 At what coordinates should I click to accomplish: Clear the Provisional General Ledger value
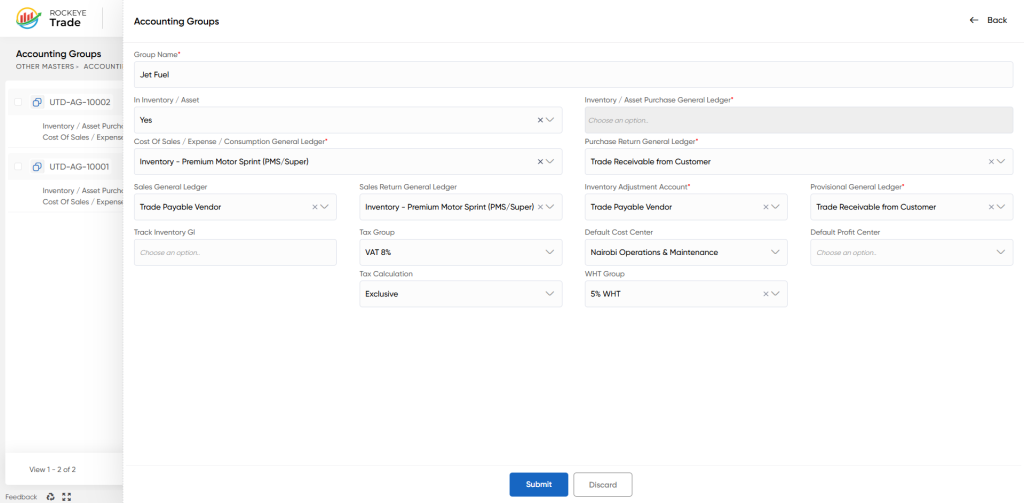pyautogui.click(x=991, y=207)
